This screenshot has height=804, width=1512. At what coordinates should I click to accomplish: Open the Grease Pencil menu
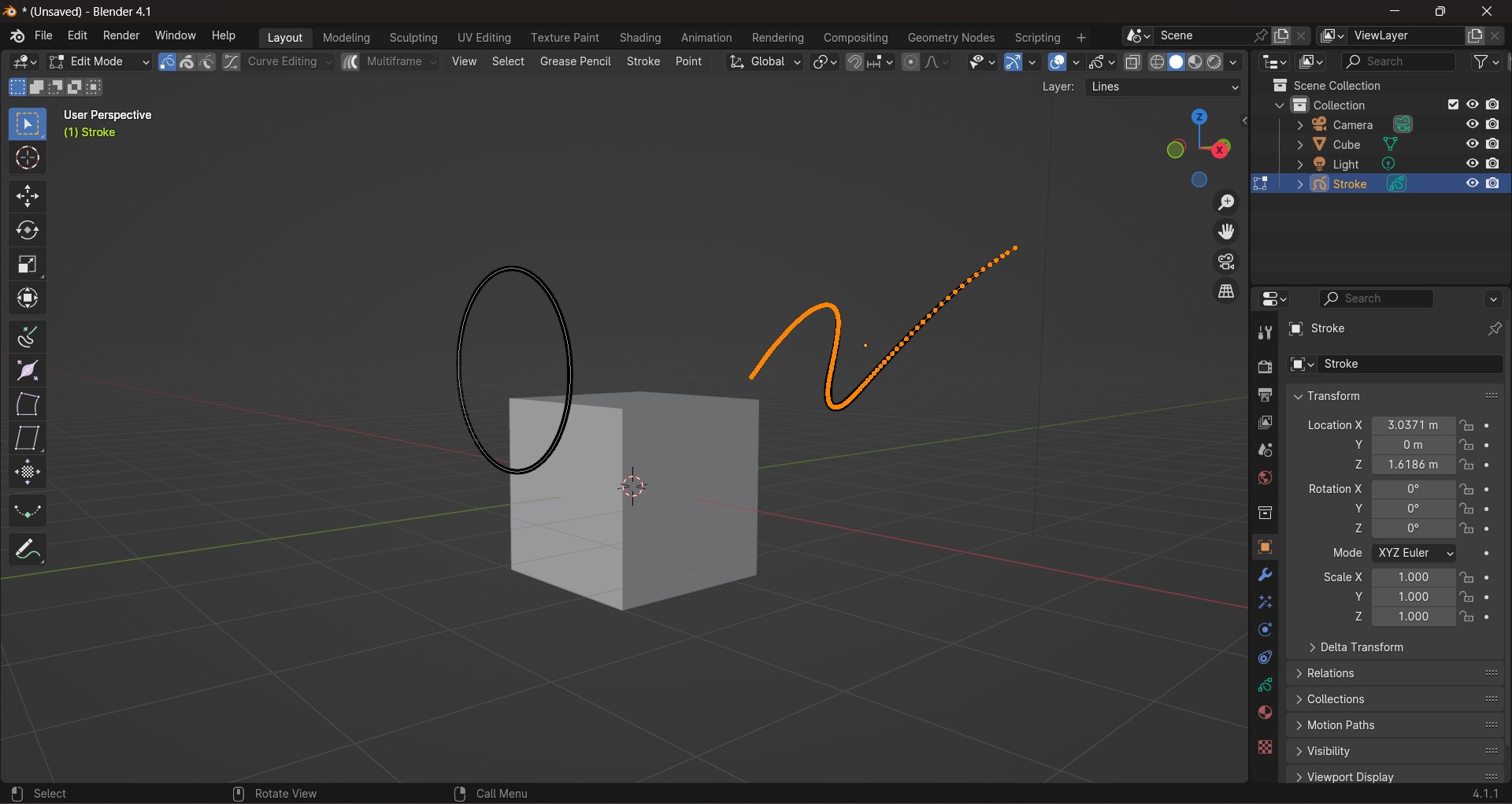coord(576,61)
